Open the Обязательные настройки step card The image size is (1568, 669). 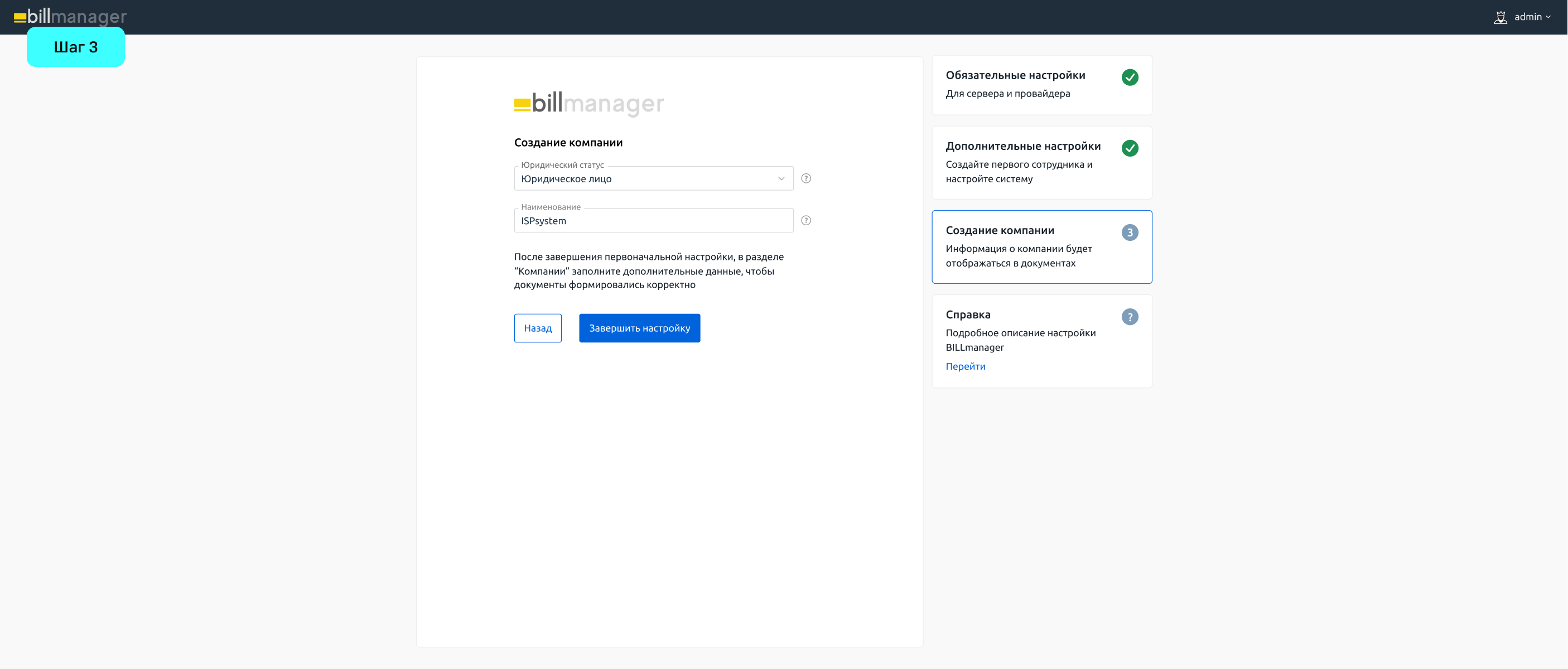[1041, 85]
